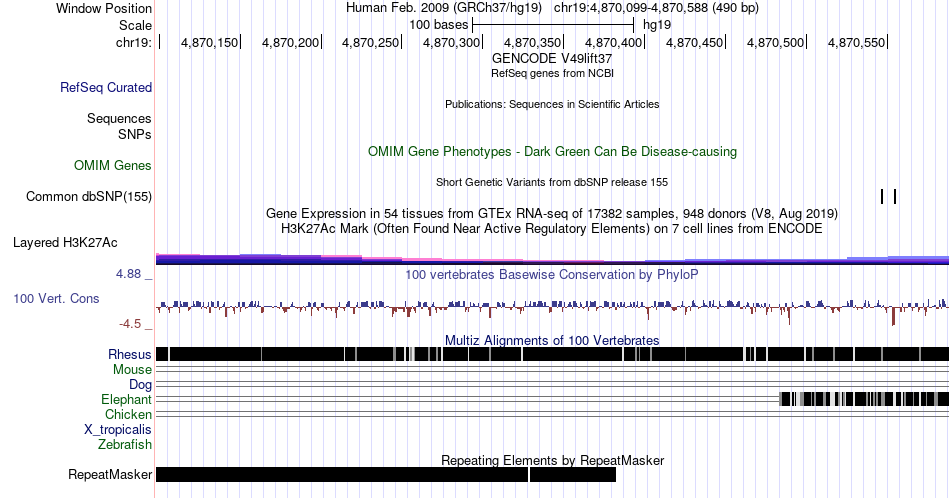Click the PhyloP Basewise Conservation title
Image resolution: width=950 pixels, height=498 pixels.
[x=552, y=274]
